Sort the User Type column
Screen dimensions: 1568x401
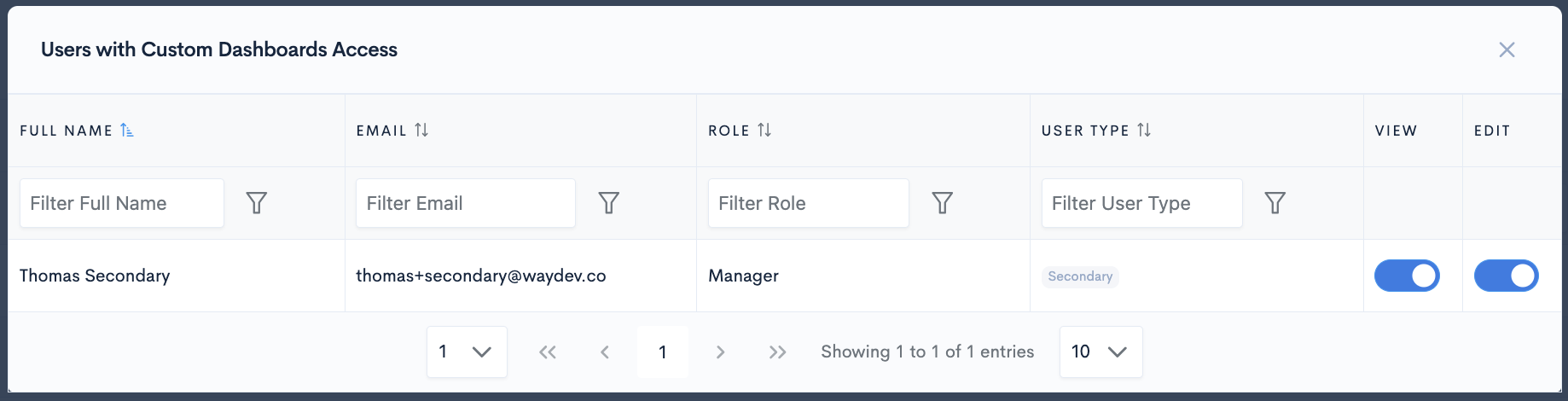tap(1144, 131)
